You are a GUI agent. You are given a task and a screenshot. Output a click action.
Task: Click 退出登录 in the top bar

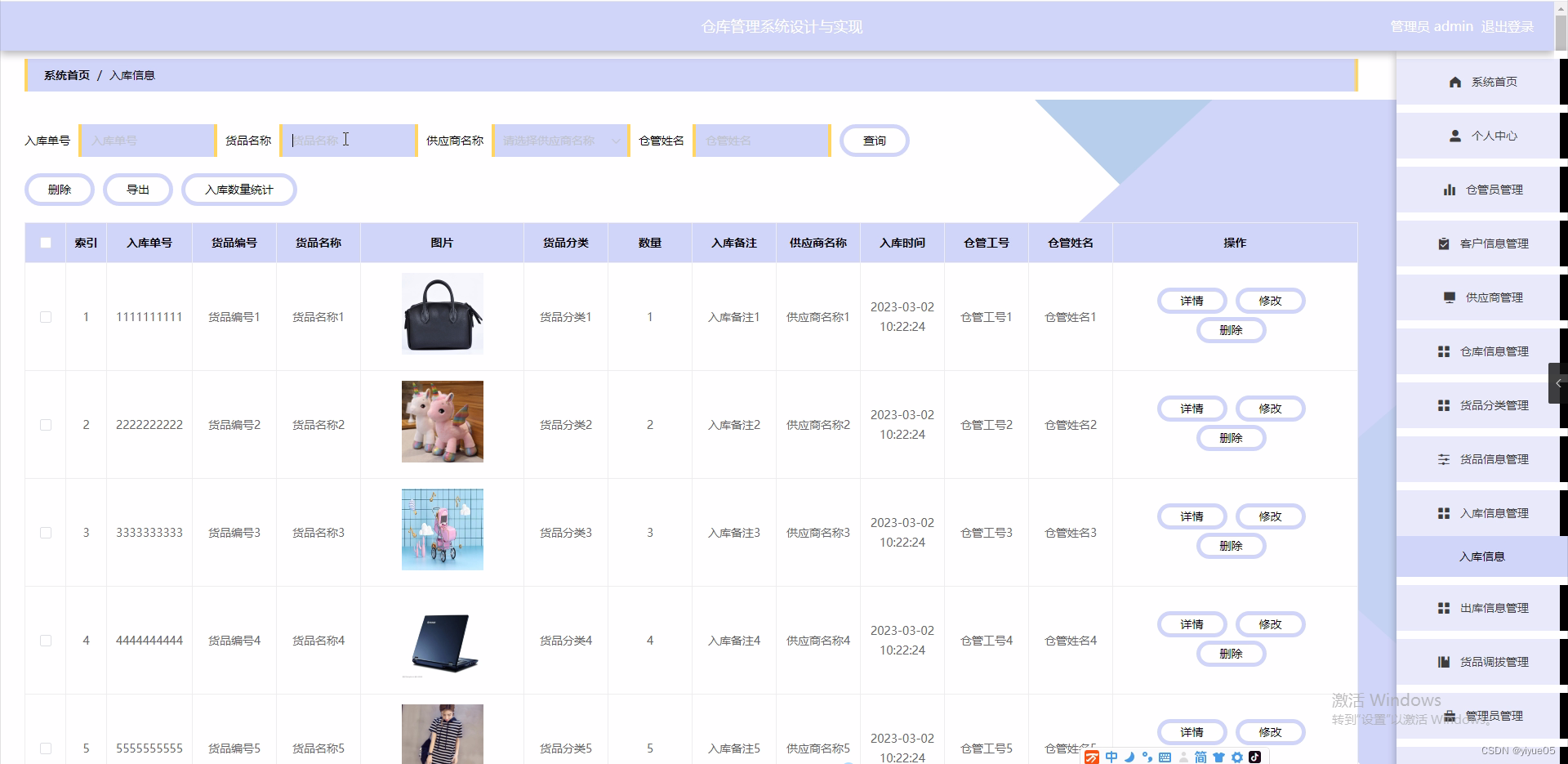click(x=1508, y=26)
